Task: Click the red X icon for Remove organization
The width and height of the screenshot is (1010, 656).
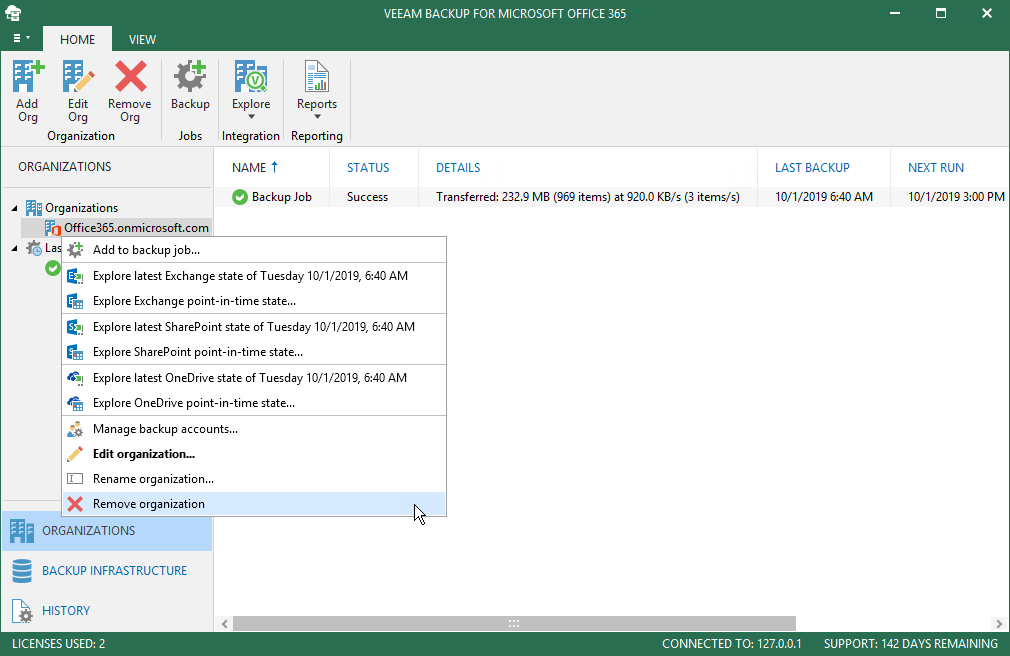Action: [x=75, y=504]
